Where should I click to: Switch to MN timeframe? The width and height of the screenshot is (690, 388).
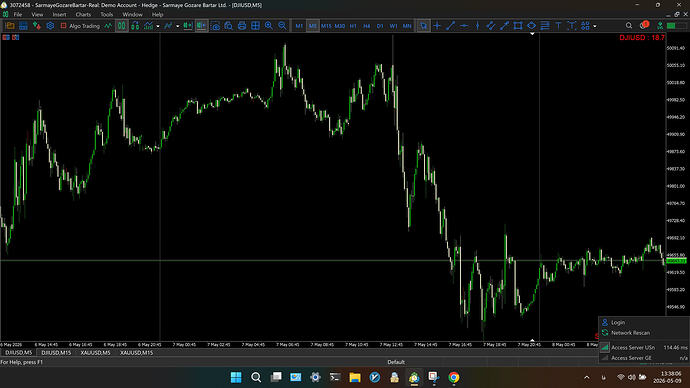[x=407, y=26]
